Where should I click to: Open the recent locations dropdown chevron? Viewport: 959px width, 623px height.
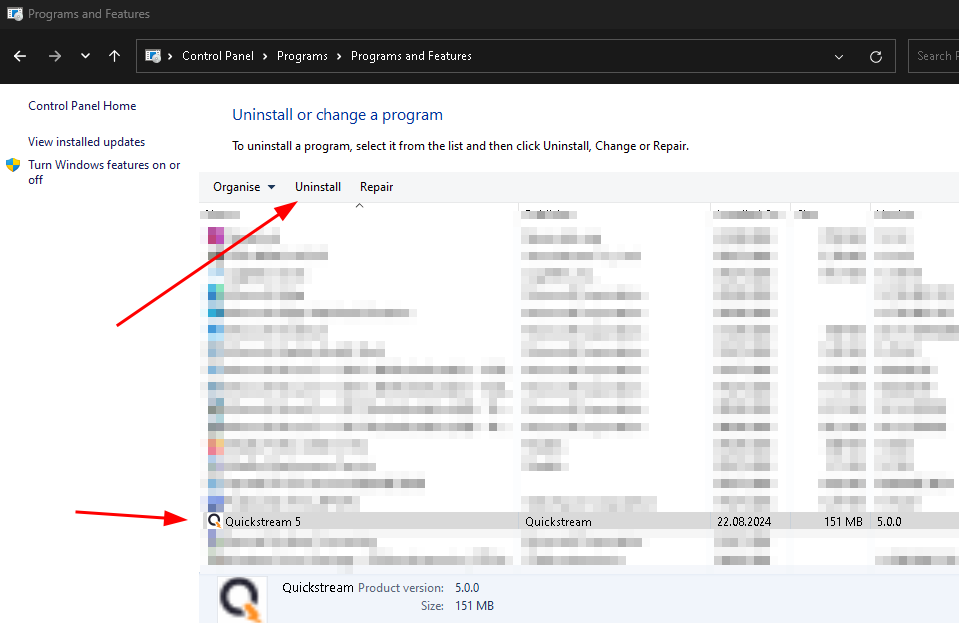pyautogui.click(x=85, y=56)
